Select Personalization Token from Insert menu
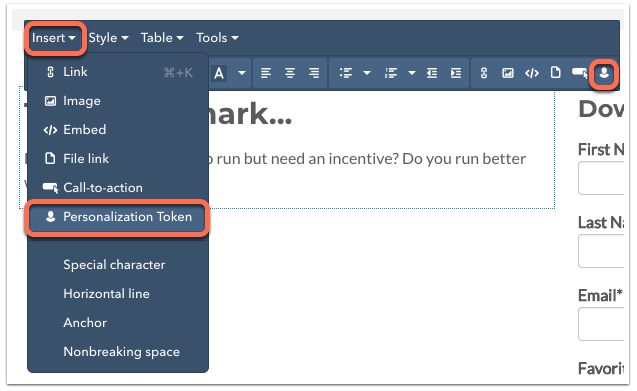Screen dimensions: 637x391 [117, 217]
